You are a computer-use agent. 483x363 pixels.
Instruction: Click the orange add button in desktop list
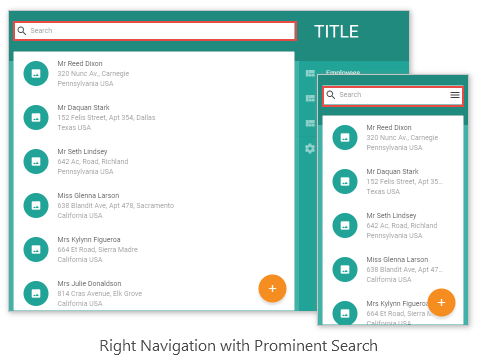pyautogui.click(x=272, y=288)
